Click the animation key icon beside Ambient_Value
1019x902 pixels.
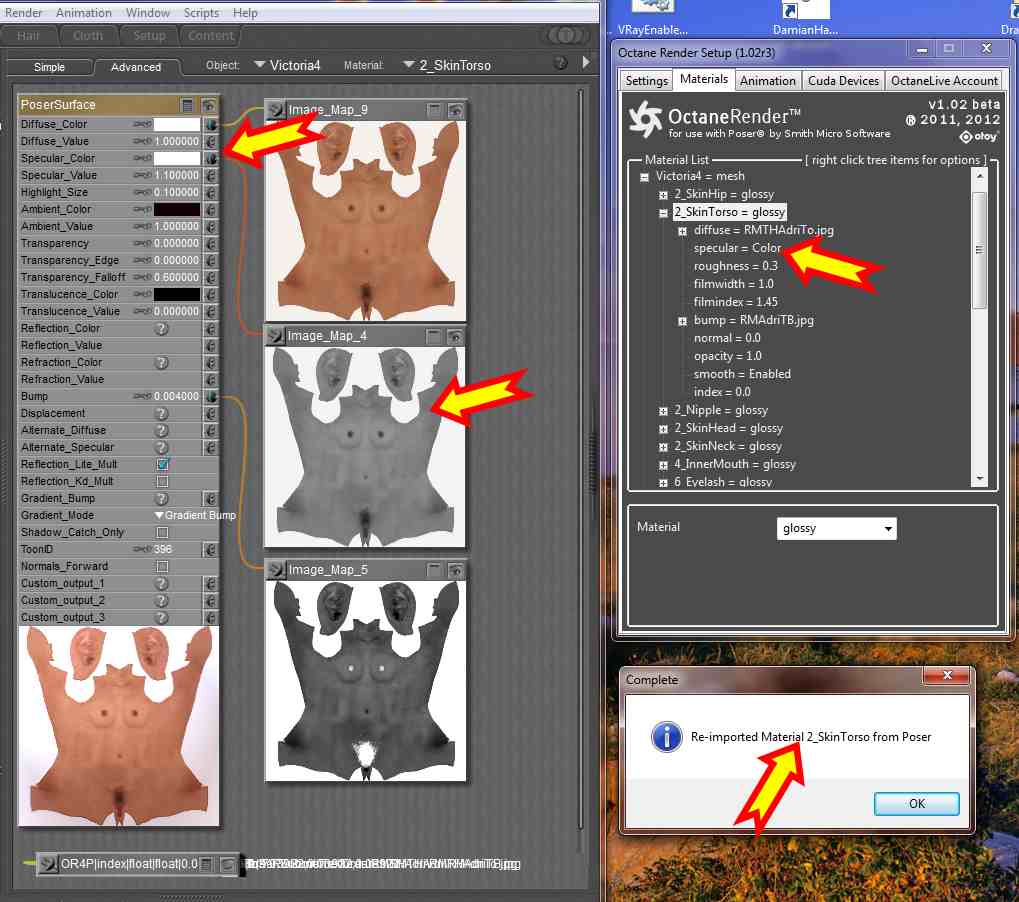142,226
